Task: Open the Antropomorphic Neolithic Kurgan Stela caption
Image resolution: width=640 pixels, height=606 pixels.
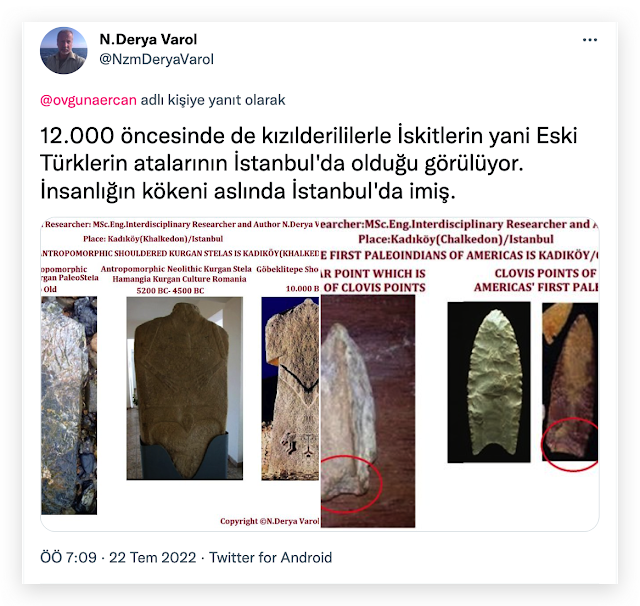Action: pyautogui.click(x=176, y=269)
